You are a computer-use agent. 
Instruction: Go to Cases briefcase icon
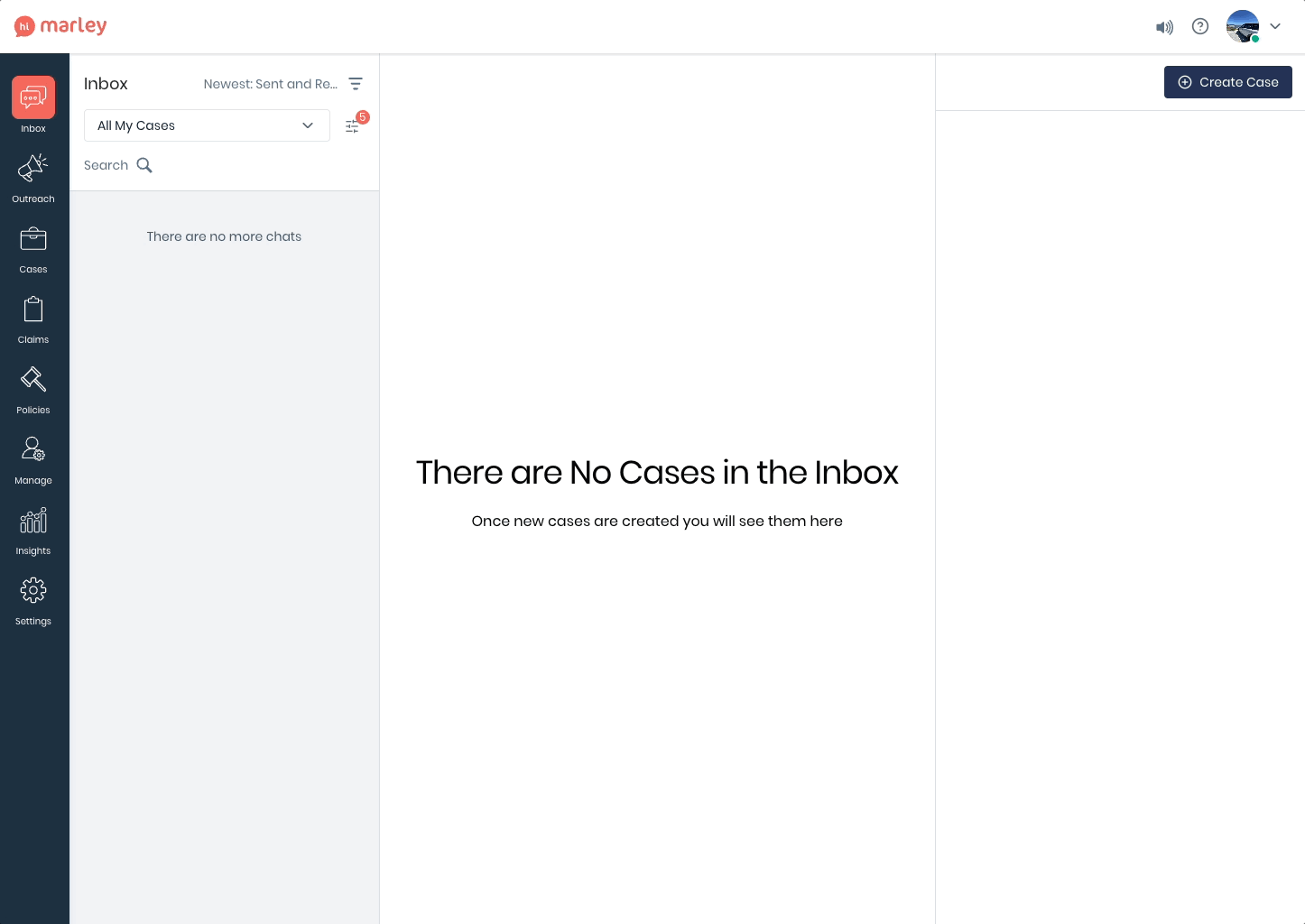coord(33,239)
